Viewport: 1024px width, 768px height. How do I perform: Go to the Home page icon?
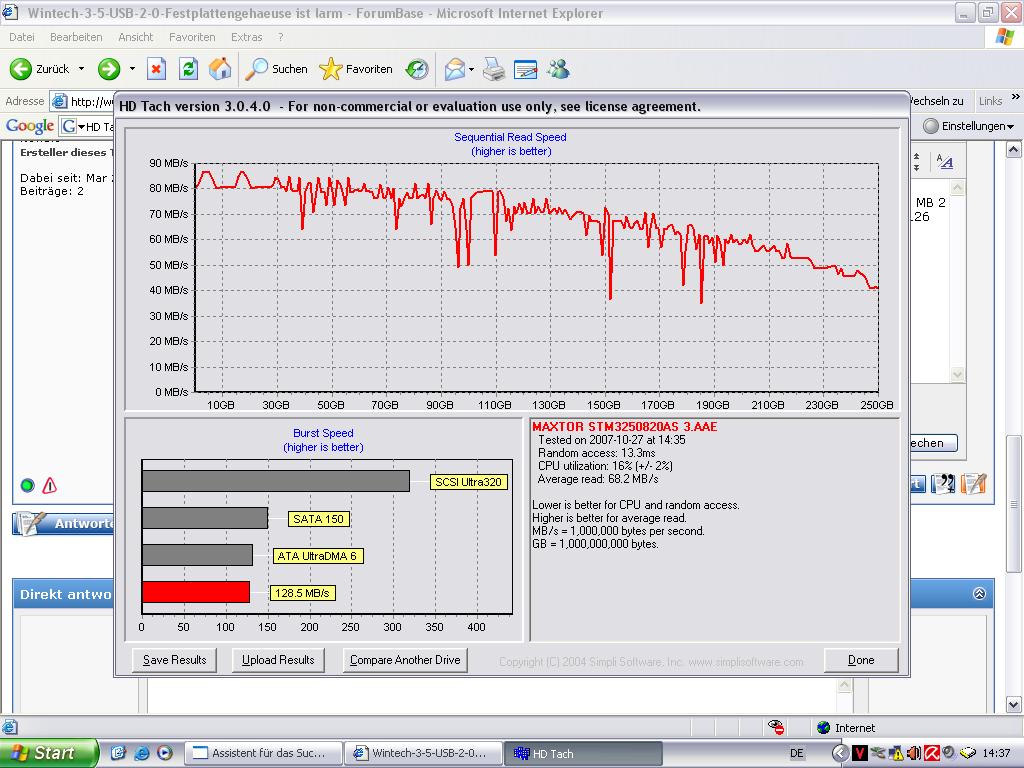coord(220,69)
